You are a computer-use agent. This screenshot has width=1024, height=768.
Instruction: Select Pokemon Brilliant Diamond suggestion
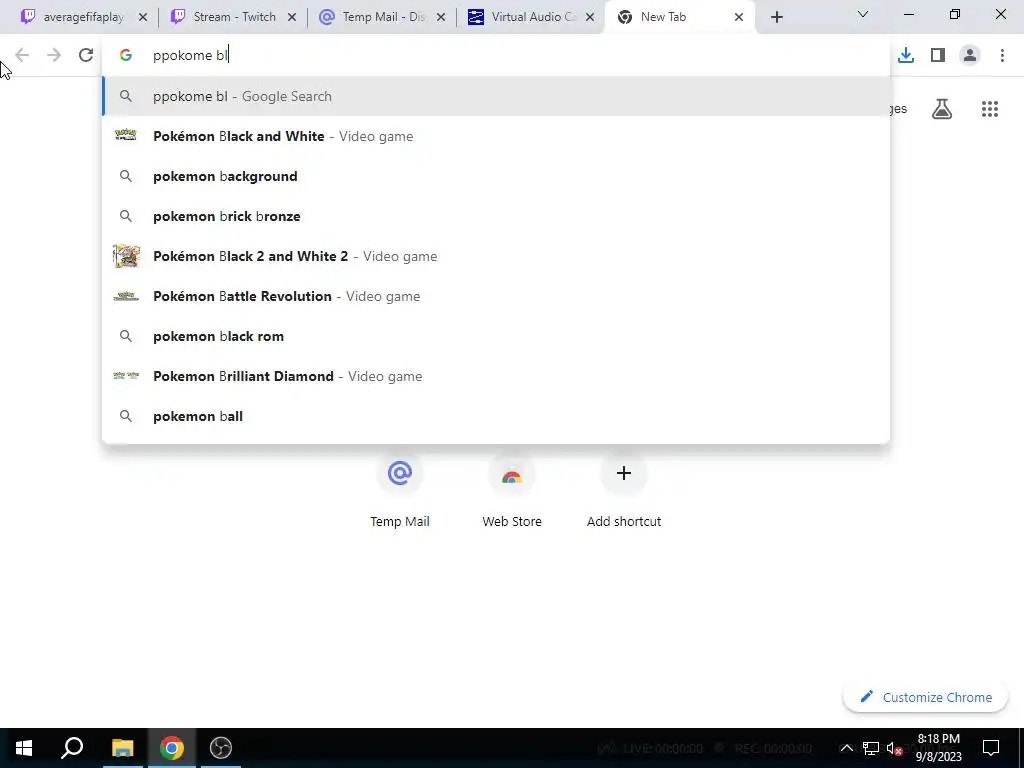(496, 376)
